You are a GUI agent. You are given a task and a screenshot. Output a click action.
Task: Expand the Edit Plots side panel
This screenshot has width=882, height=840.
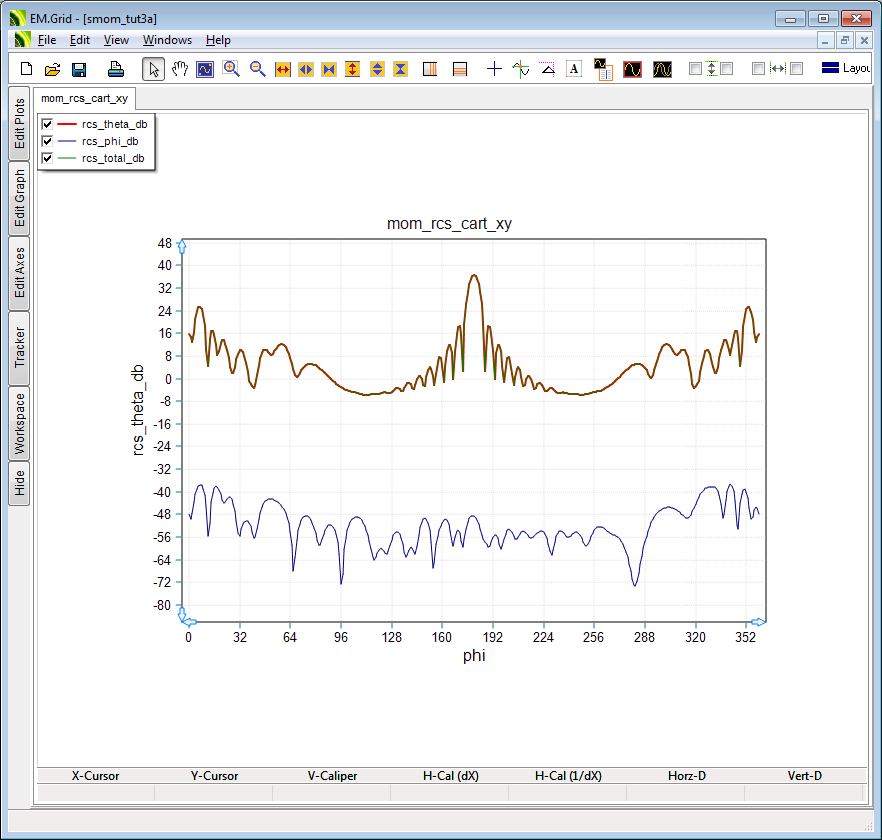(x=19, y=123)
